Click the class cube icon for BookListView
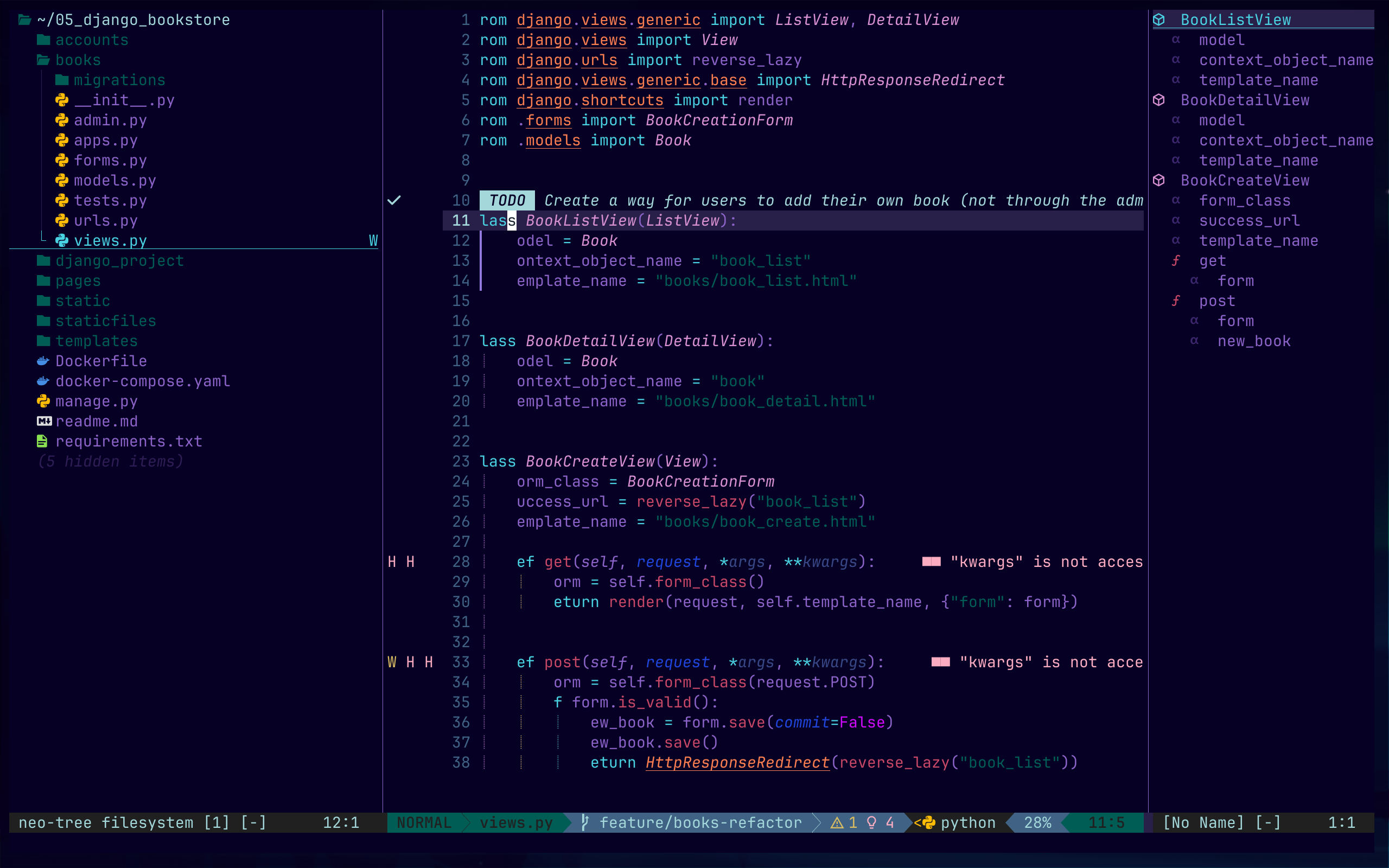This screenshot has width=1389, height=868. click(x=1159, y=20)
